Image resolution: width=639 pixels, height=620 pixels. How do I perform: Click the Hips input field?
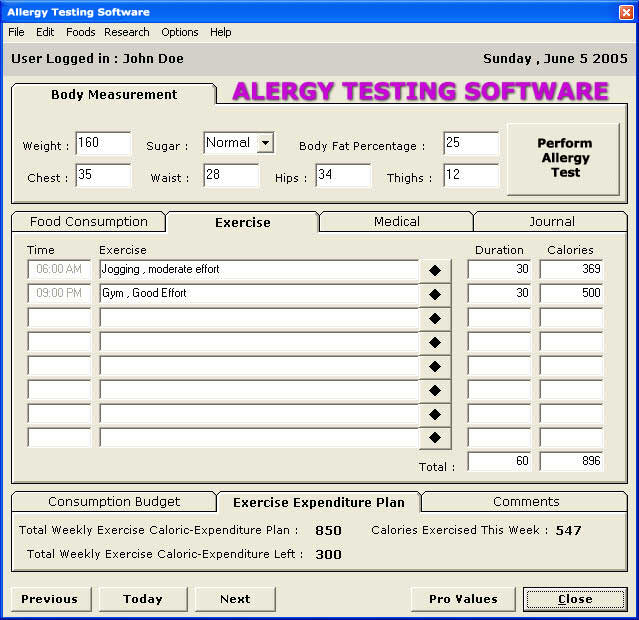click(343, 175)
